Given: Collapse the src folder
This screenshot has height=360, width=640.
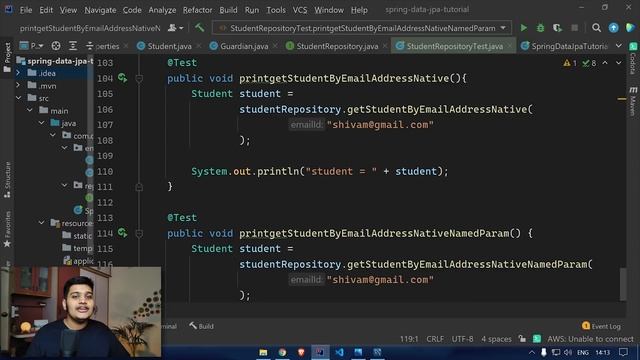Looking at the screenshot, I should tap(18, 98).
